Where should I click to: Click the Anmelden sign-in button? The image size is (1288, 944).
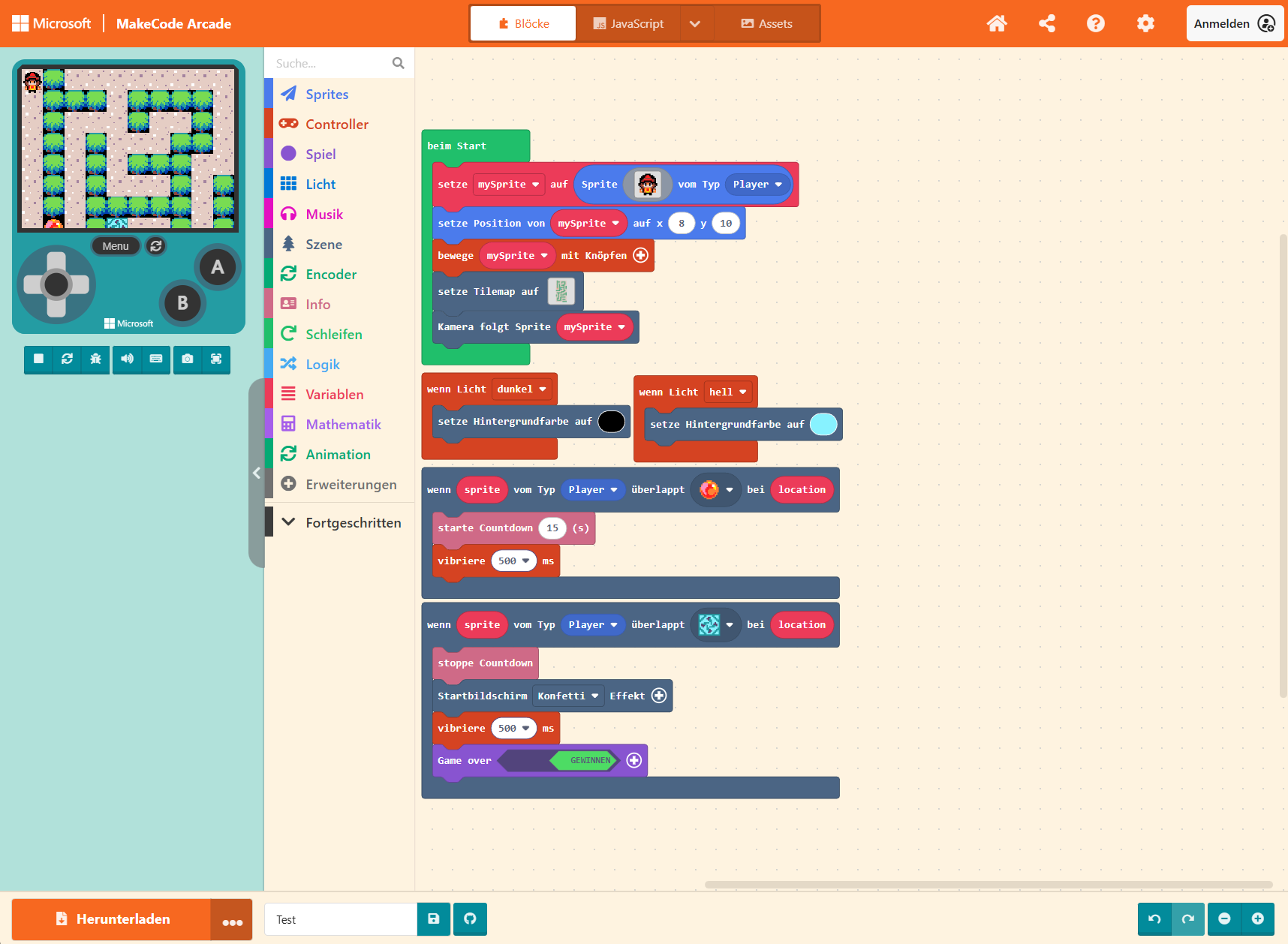pos(1234,24)
